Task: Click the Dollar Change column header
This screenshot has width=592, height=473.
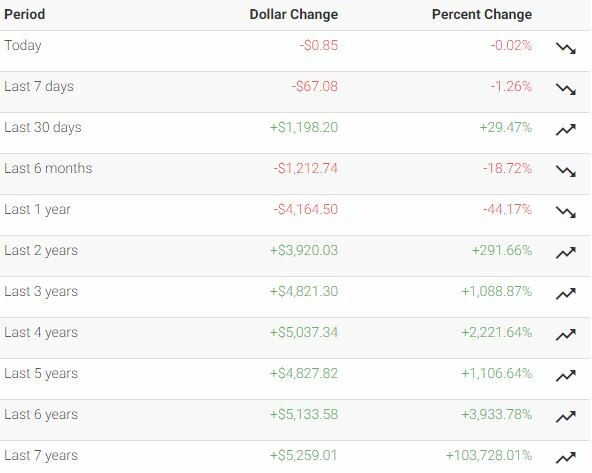Action: click(294, 14)
